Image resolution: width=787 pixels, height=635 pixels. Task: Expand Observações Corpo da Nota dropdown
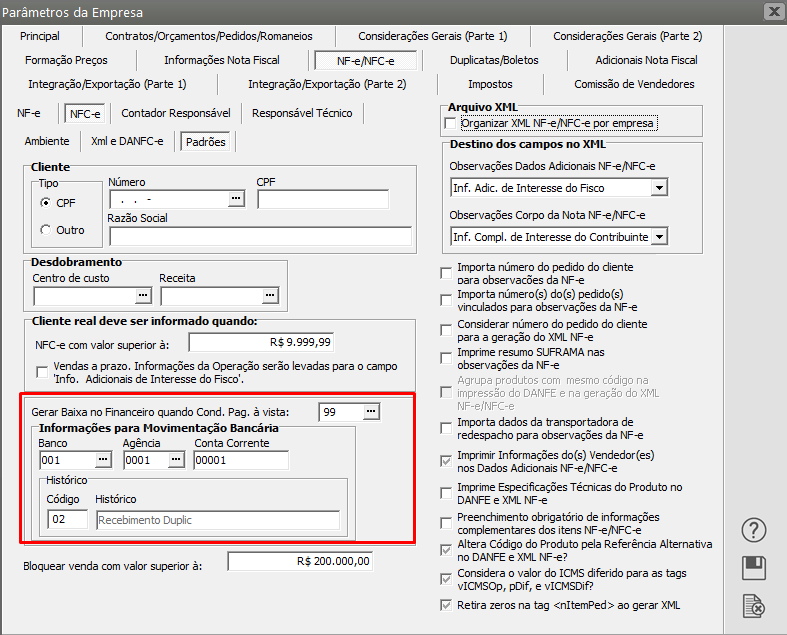(658, 237)
